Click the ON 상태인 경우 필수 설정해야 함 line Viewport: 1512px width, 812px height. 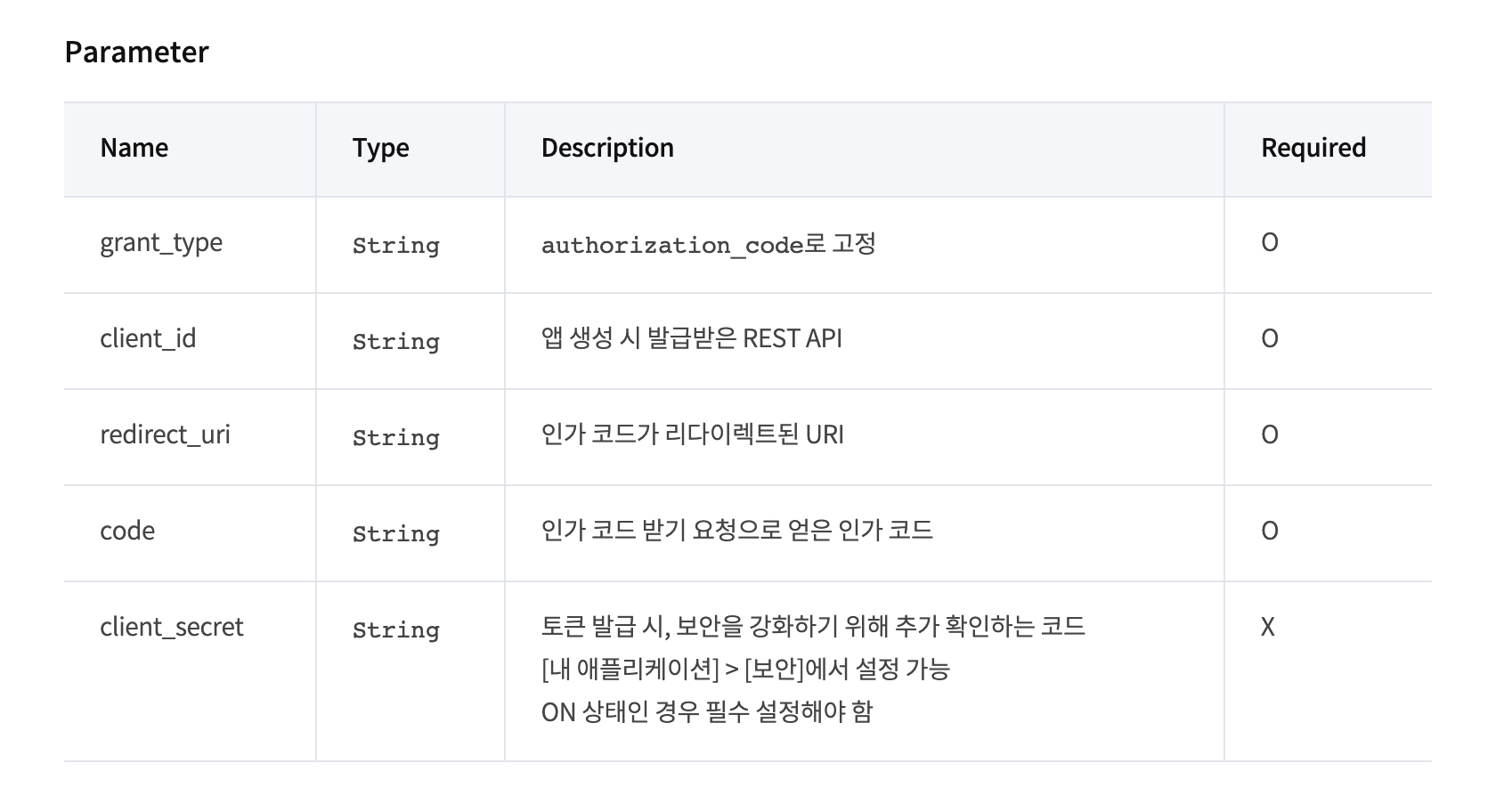pos(707,712)
